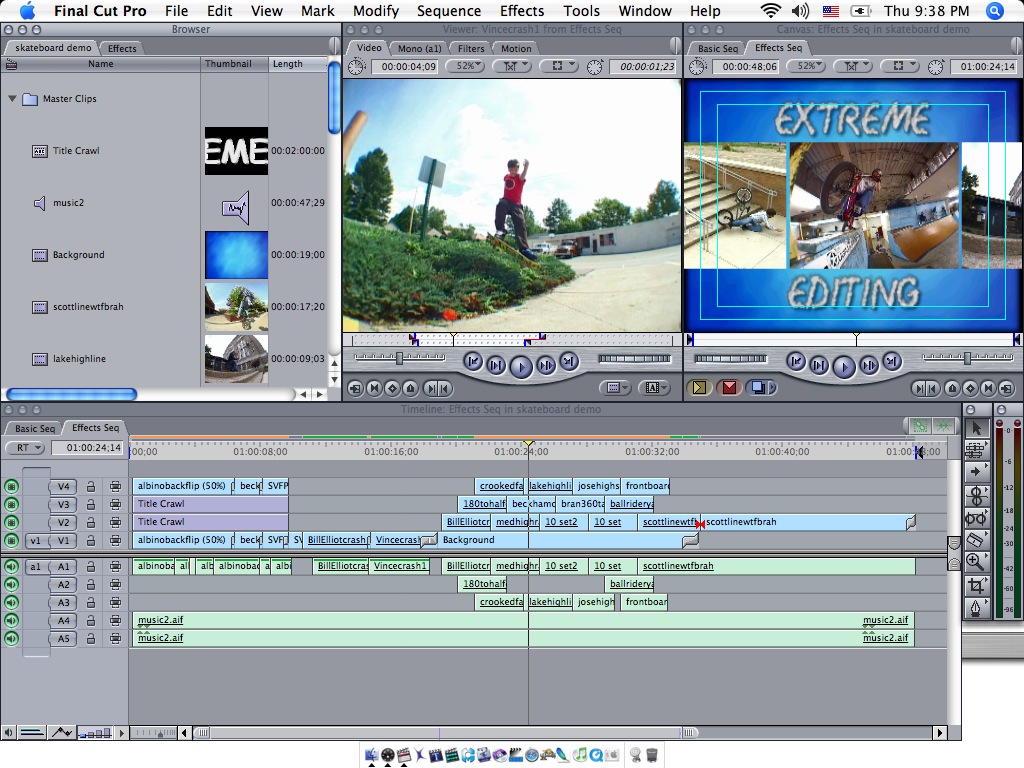The width and height of the screenshot is (1024, 768).
Task: Switch to Effects tab in Browser
Action: pos(122,48)
